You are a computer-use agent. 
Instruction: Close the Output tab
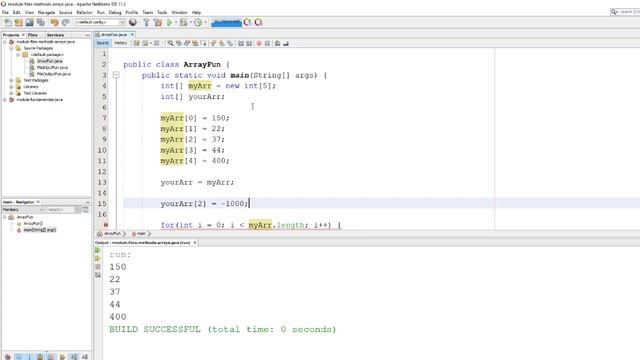(x=195, y=242)
